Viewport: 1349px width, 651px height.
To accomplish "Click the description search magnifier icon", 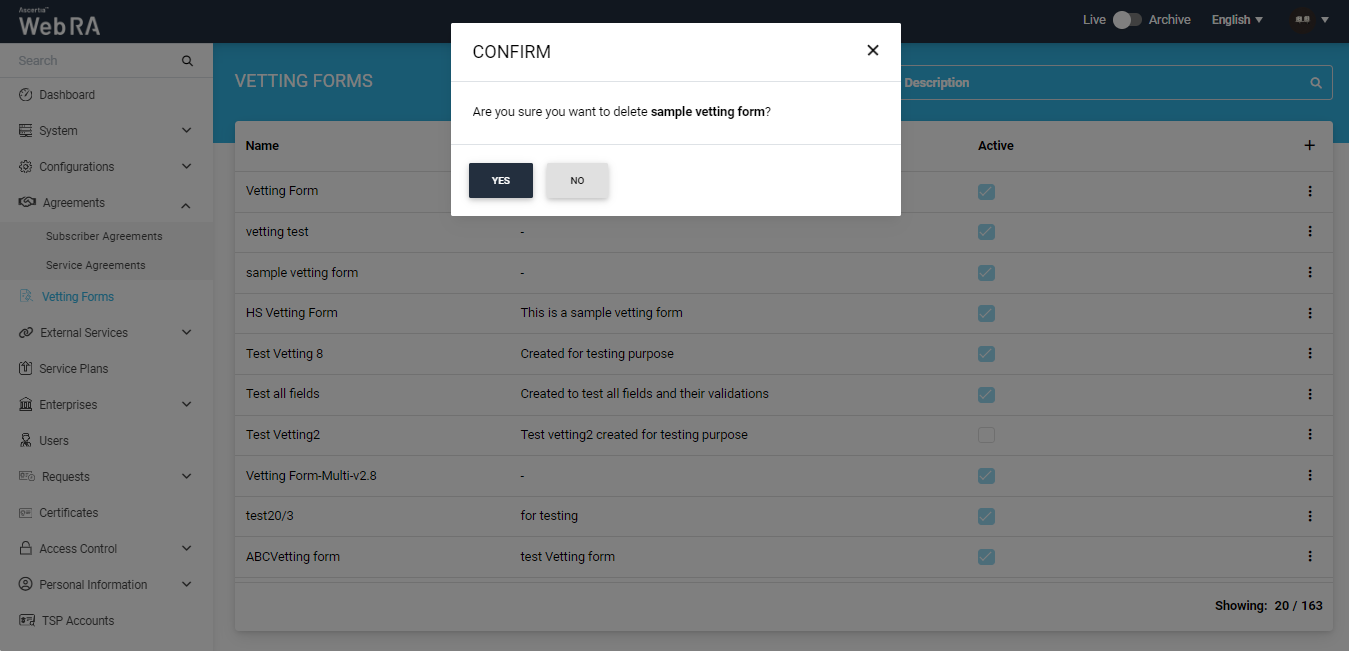I will 1316,83.
